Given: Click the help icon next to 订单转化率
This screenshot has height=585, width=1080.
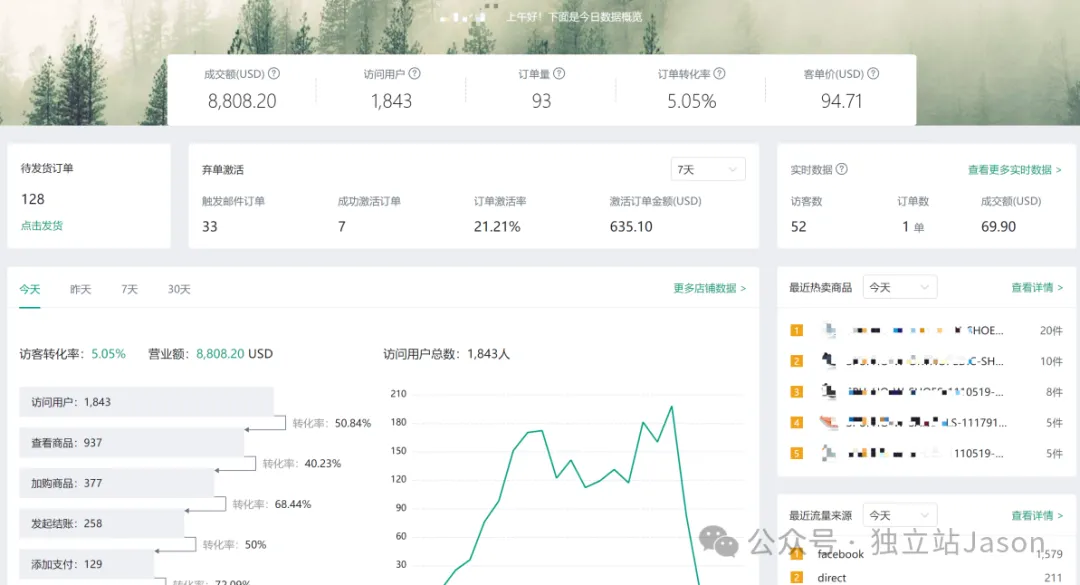Looking at the screenshot, I should (719, 73).
